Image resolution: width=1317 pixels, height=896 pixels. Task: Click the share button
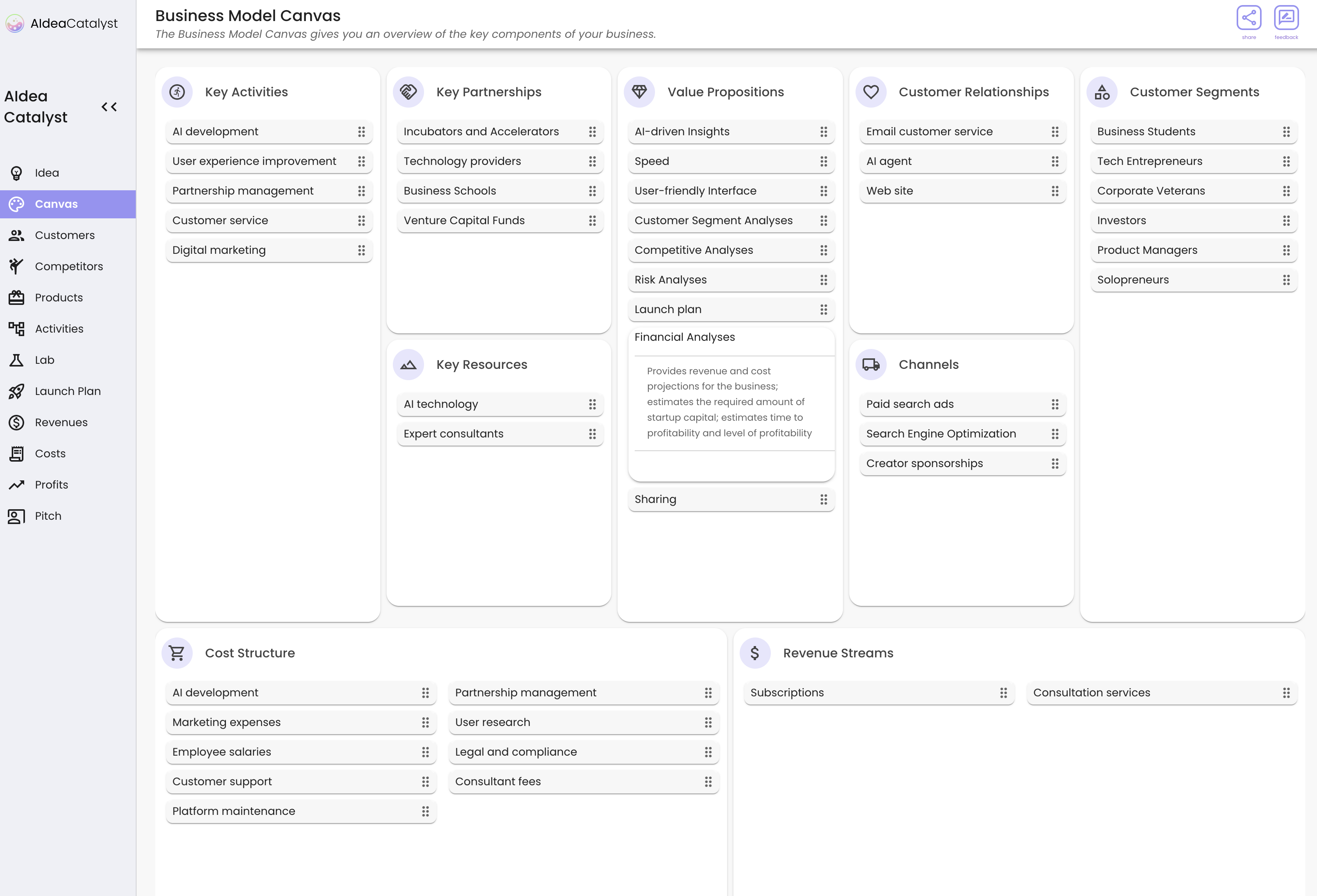click(x=1249, y=17)
